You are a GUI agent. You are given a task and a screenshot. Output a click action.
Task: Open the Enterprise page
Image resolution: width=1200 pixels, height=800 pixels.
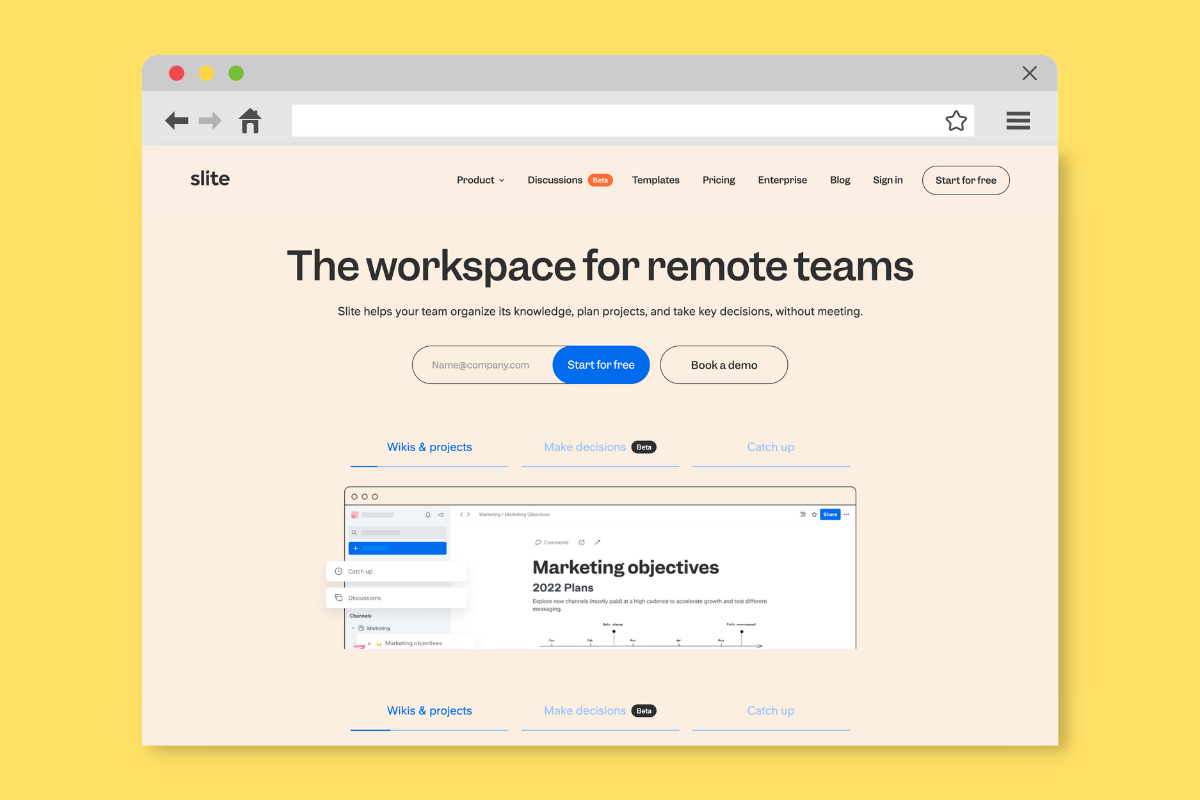[x=782, y=180]
